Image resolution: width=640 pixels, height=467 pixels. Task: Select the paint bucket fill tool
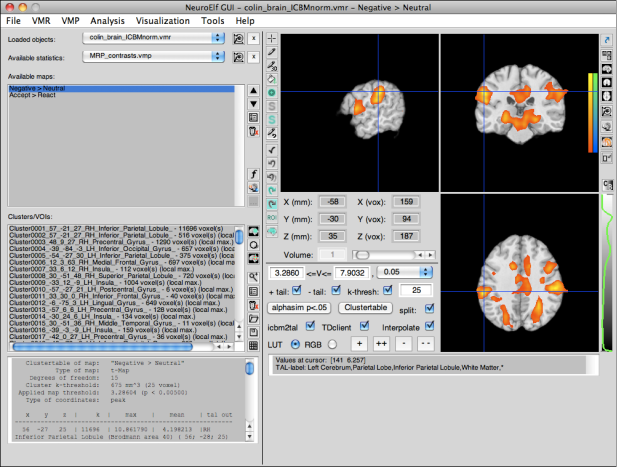point(272,79)
